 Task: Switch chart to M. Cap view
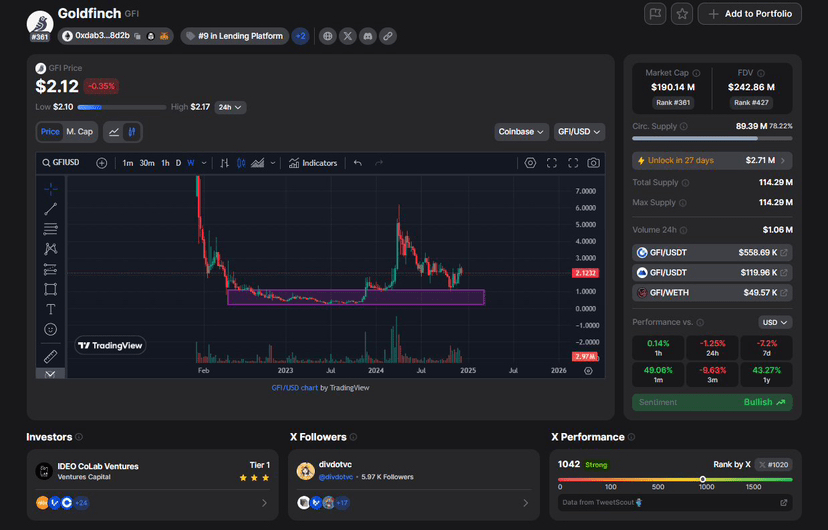click(79, 132)
